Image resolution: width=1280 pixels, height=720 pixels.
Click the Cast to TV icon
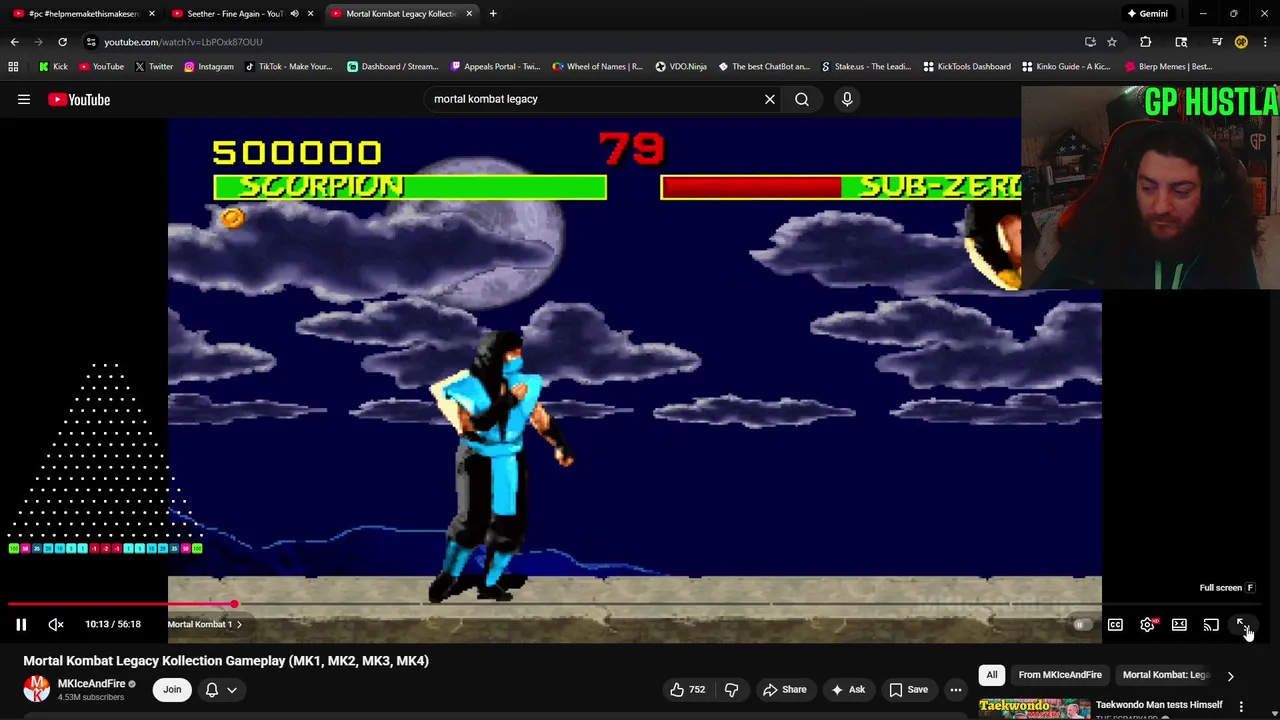(x=1211, y=625)
